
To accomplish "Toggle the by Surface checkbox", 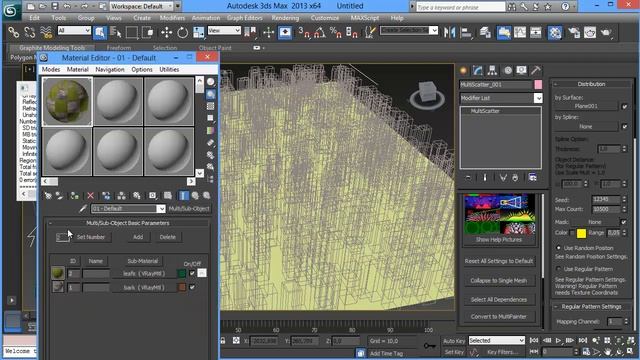I will [x=624, y=106].
